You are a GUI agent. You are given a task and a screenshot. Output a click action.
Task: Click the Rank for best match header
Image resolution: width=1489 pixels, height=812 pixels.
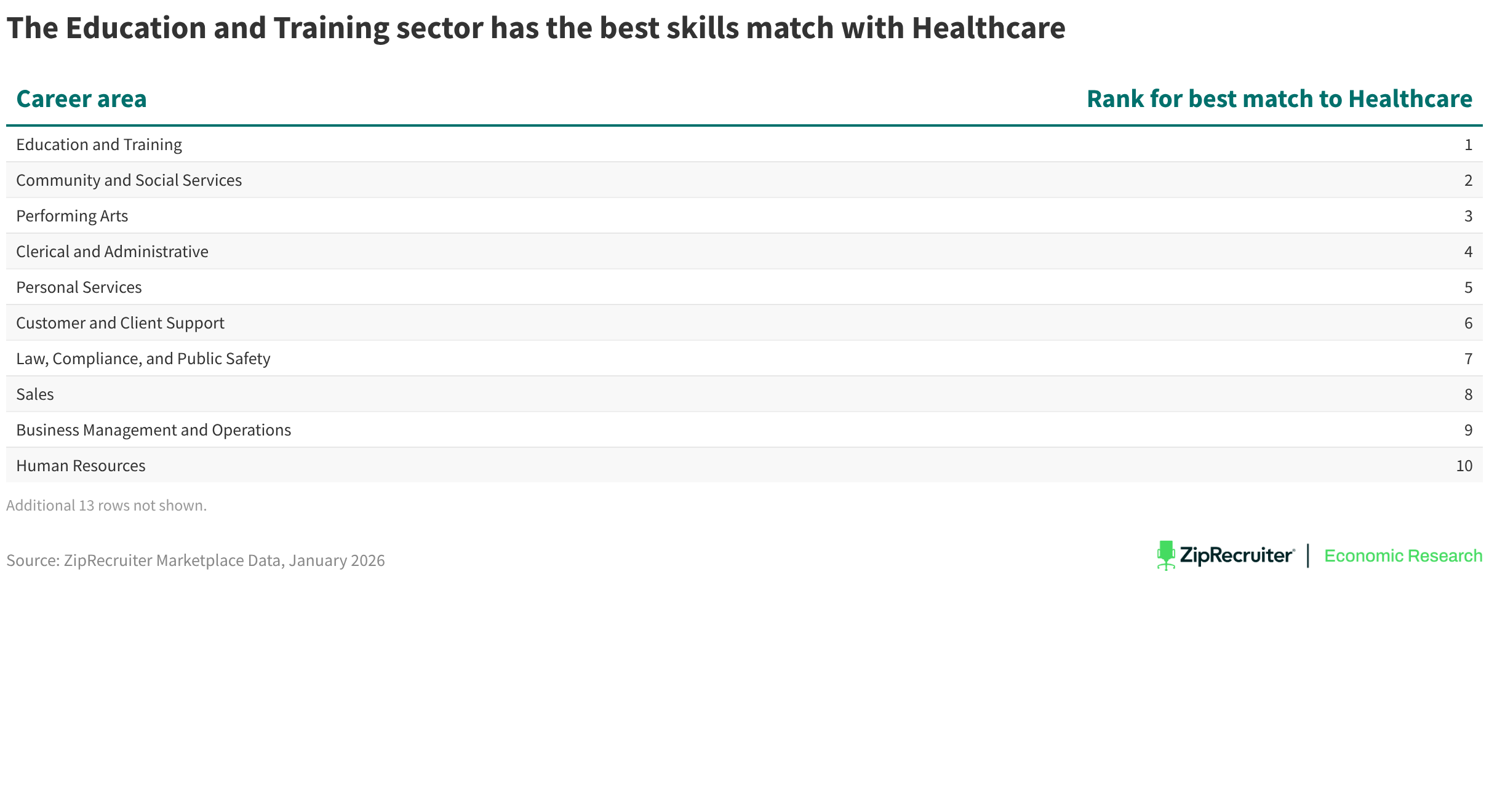(1279, 99)
